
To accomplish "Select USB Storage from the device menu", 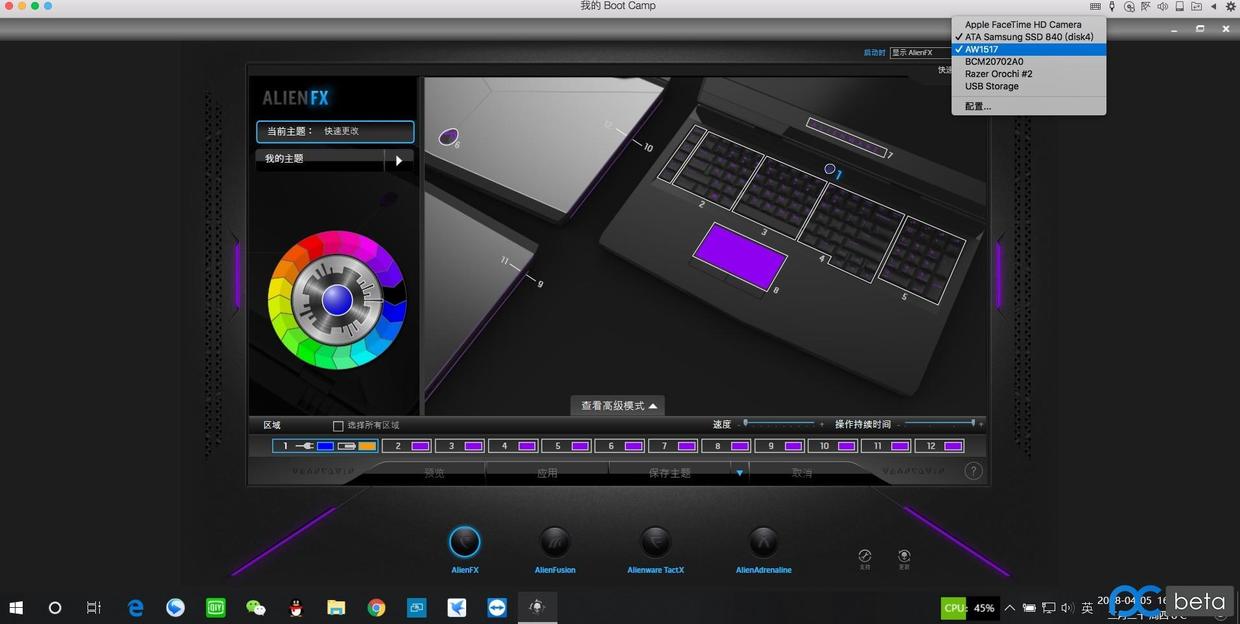I will 991,86.
